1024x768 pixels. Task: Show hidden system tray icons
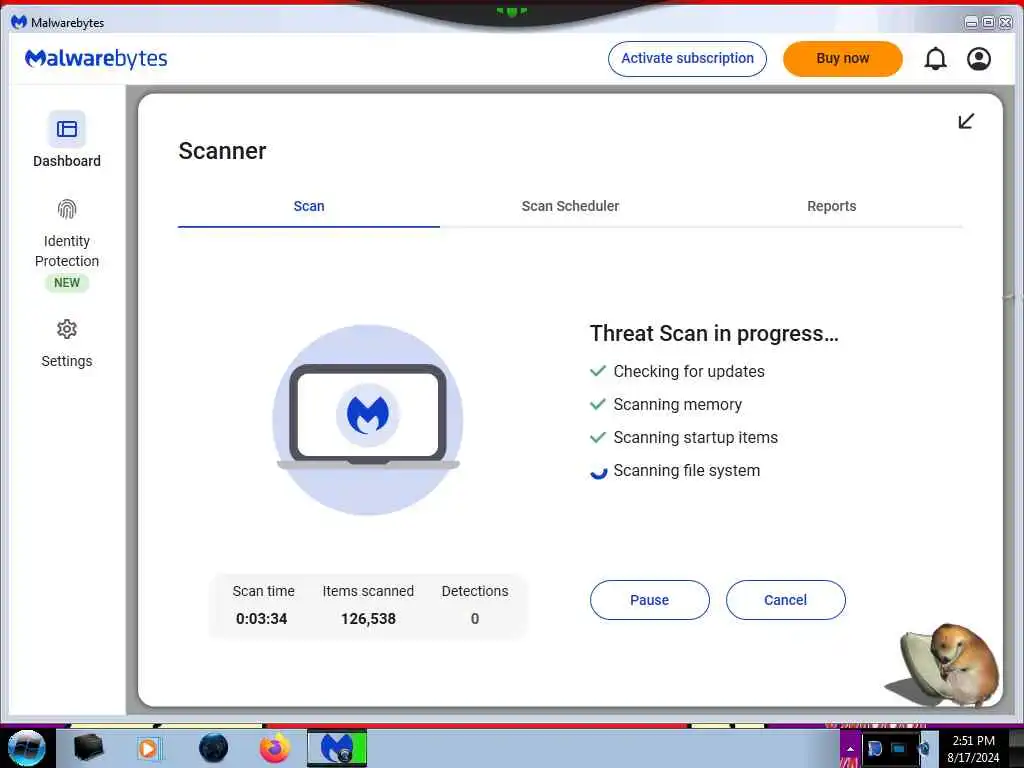tap(850, 749)
